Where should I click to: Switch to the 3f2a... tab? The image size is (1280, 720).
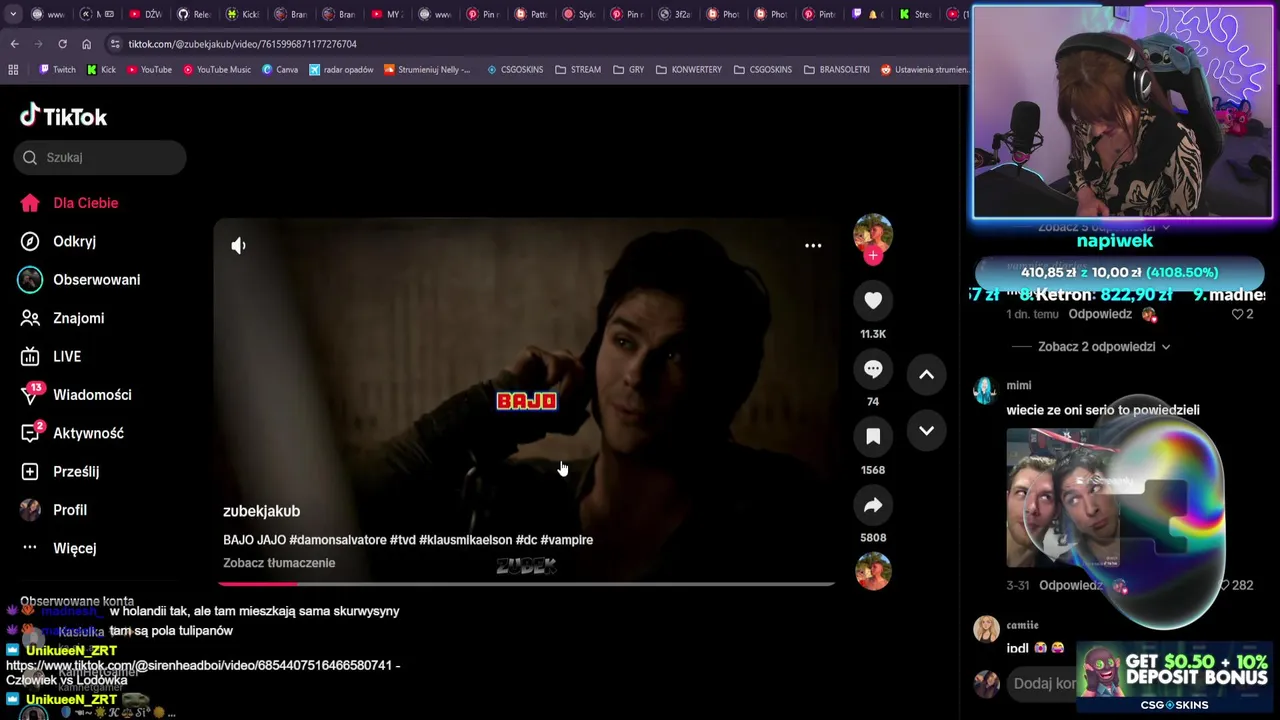675,14
